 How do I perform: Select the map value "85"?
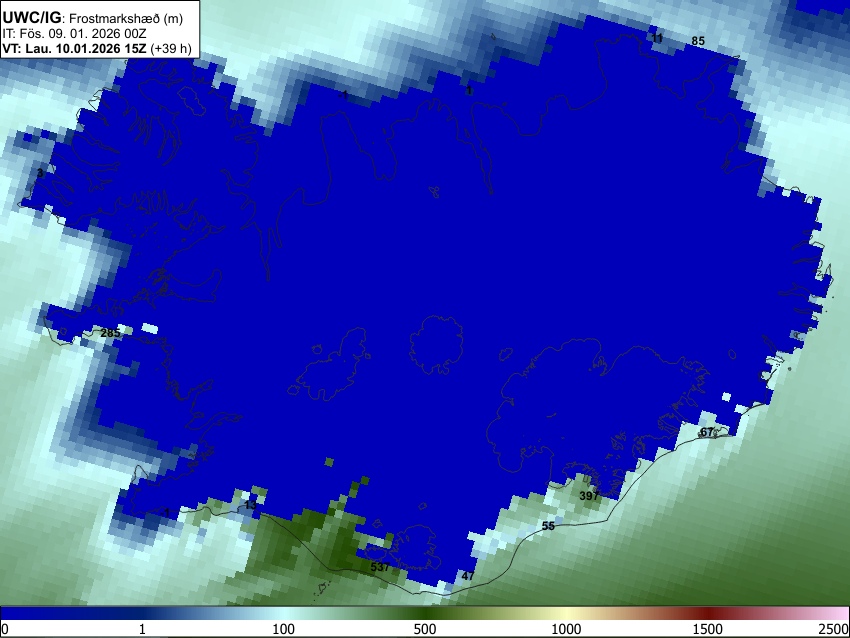pyautogui.click(x=698, y=41)
